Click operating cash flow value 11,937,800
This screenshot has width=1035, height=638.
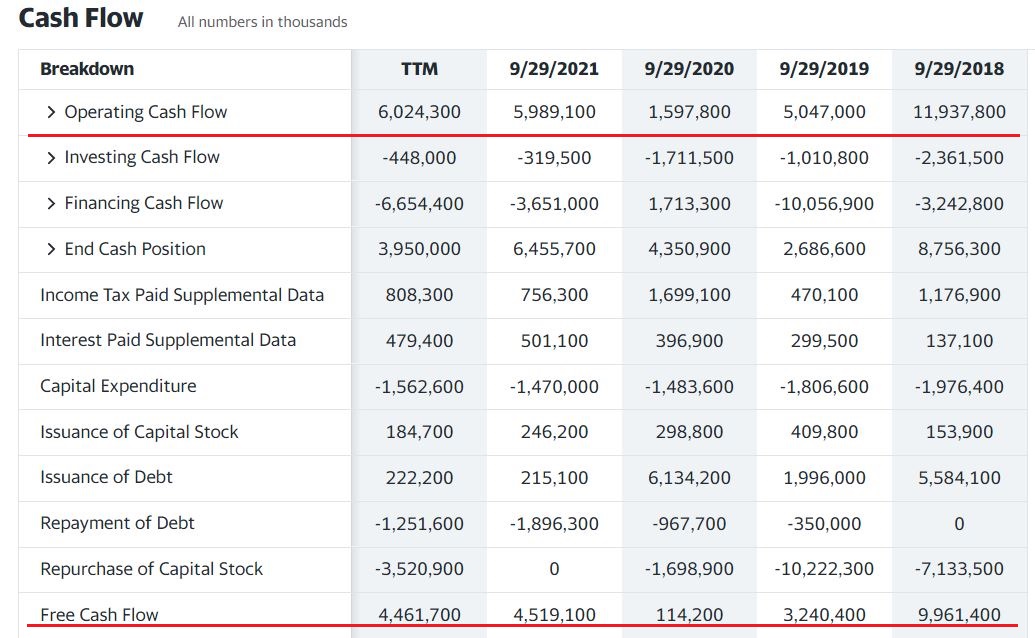point(959,112)
